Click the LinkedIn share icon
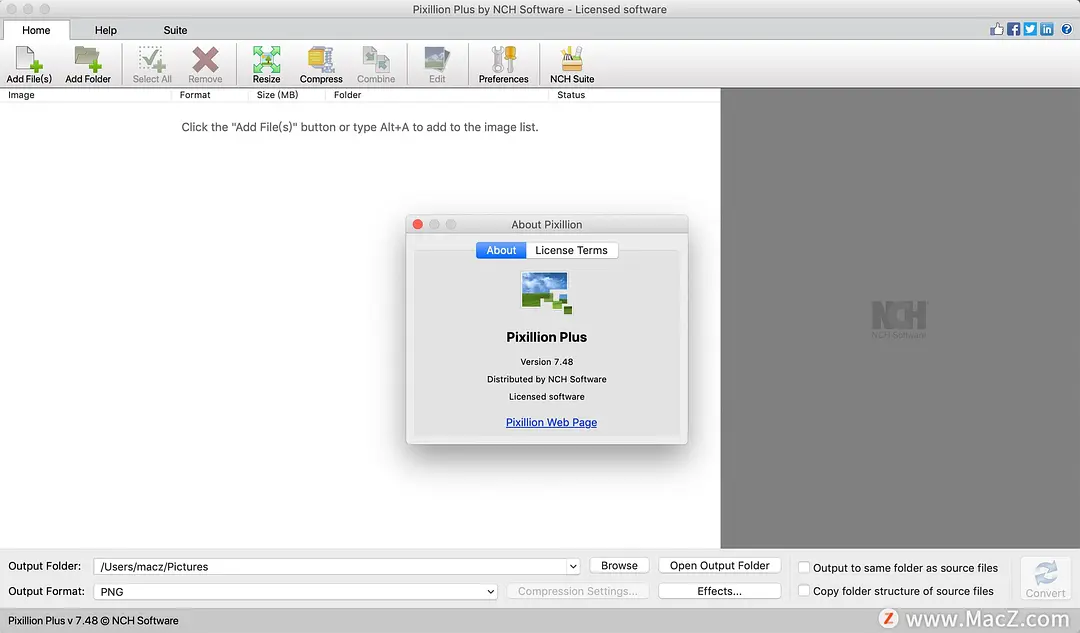The height and width of the screenshot is (633, 1080). pos(1047,29)
